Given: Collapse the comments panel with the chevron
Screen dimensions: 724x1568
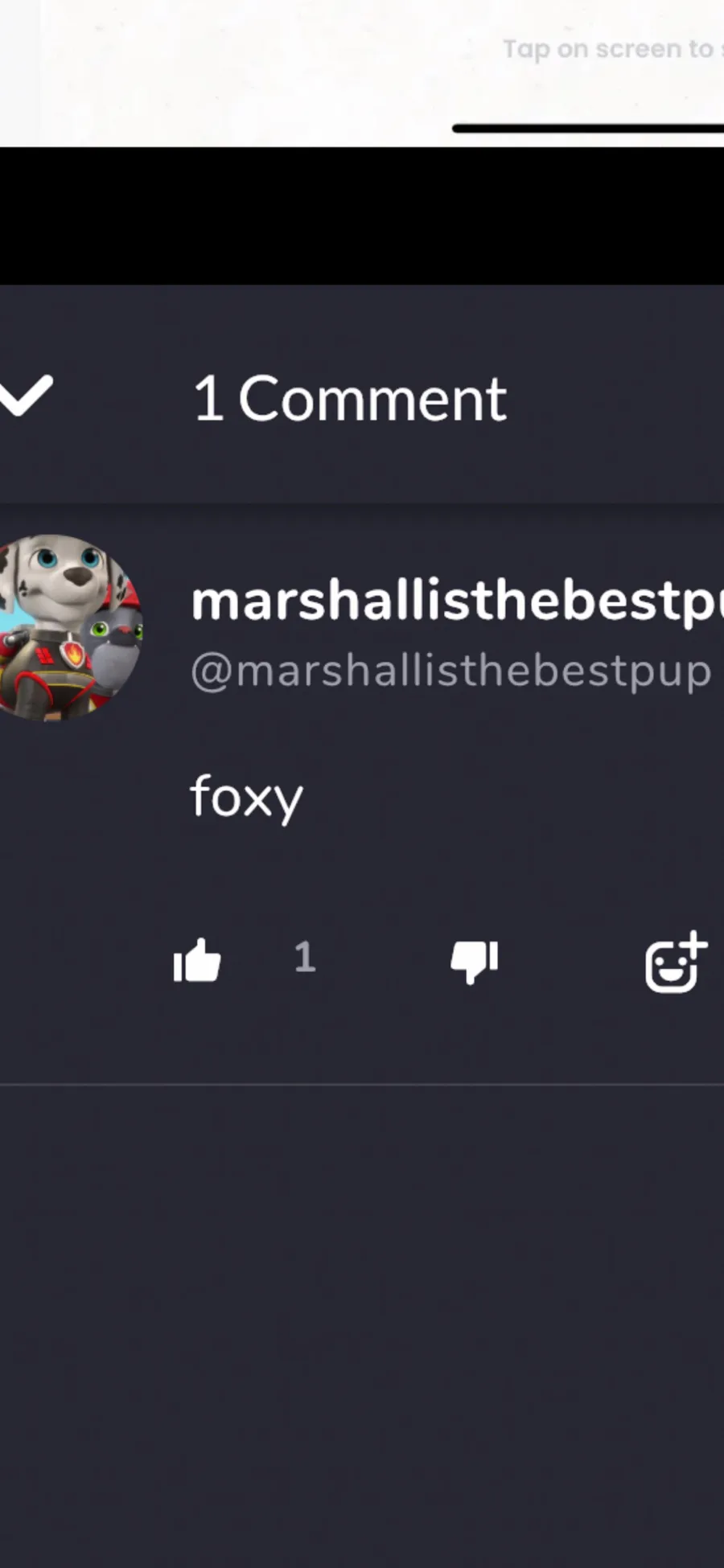Looking at the screenshot, I should (x=26, y=396).
